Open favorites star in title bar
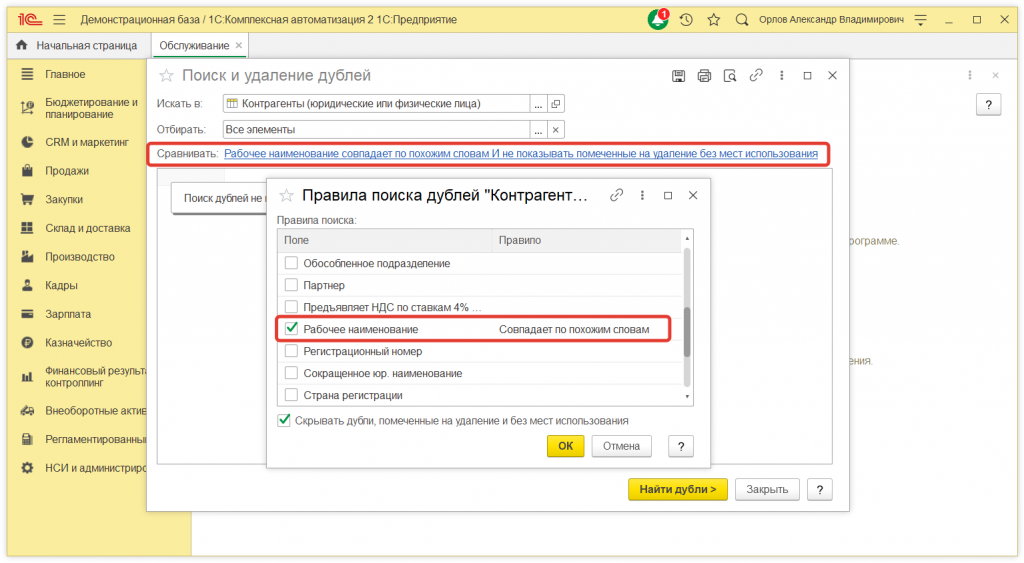Screen dimensions: 1024x563 [x=714, y=20]
